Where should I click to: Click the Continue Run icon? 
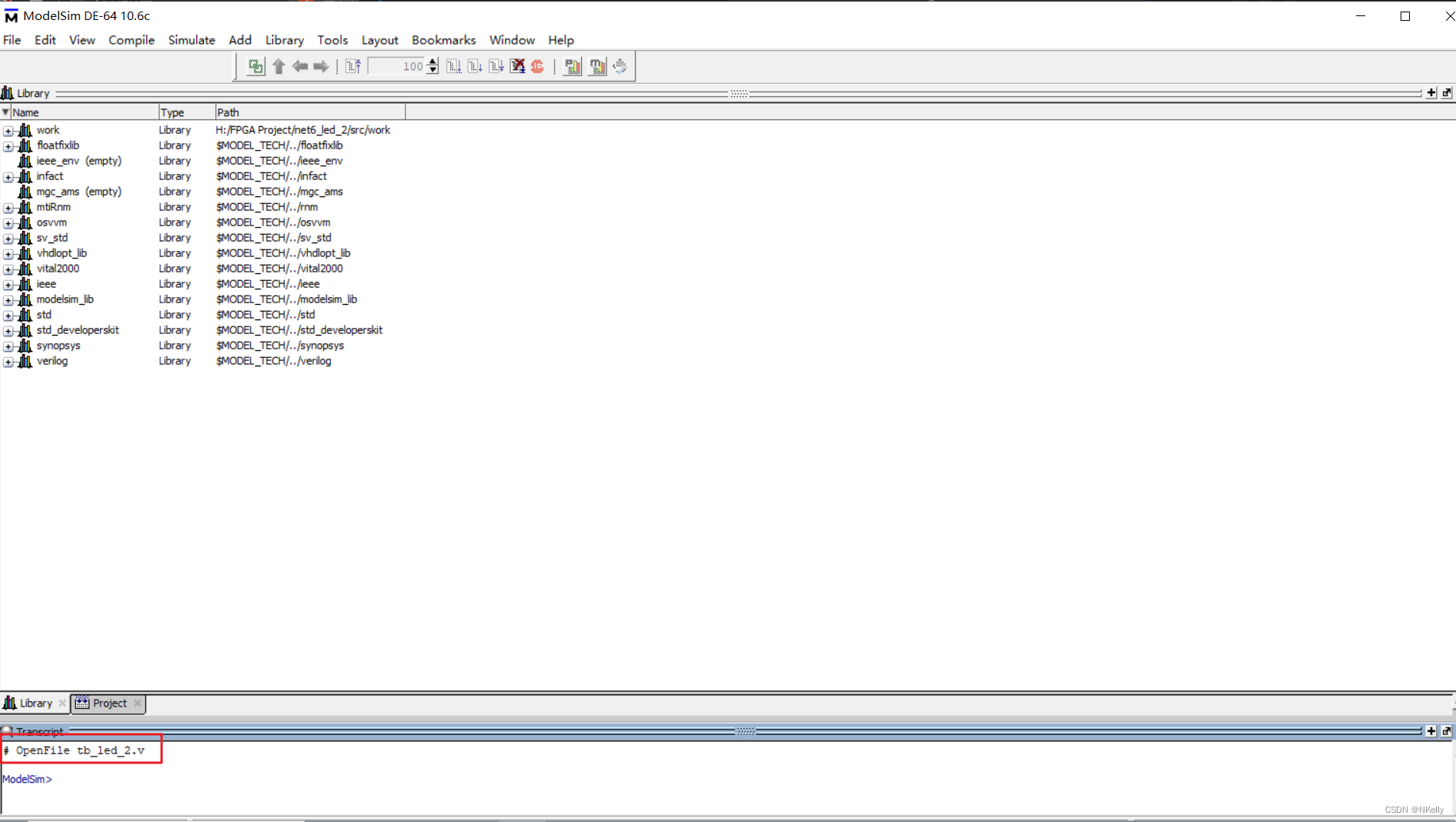click(x=475, y=67)
